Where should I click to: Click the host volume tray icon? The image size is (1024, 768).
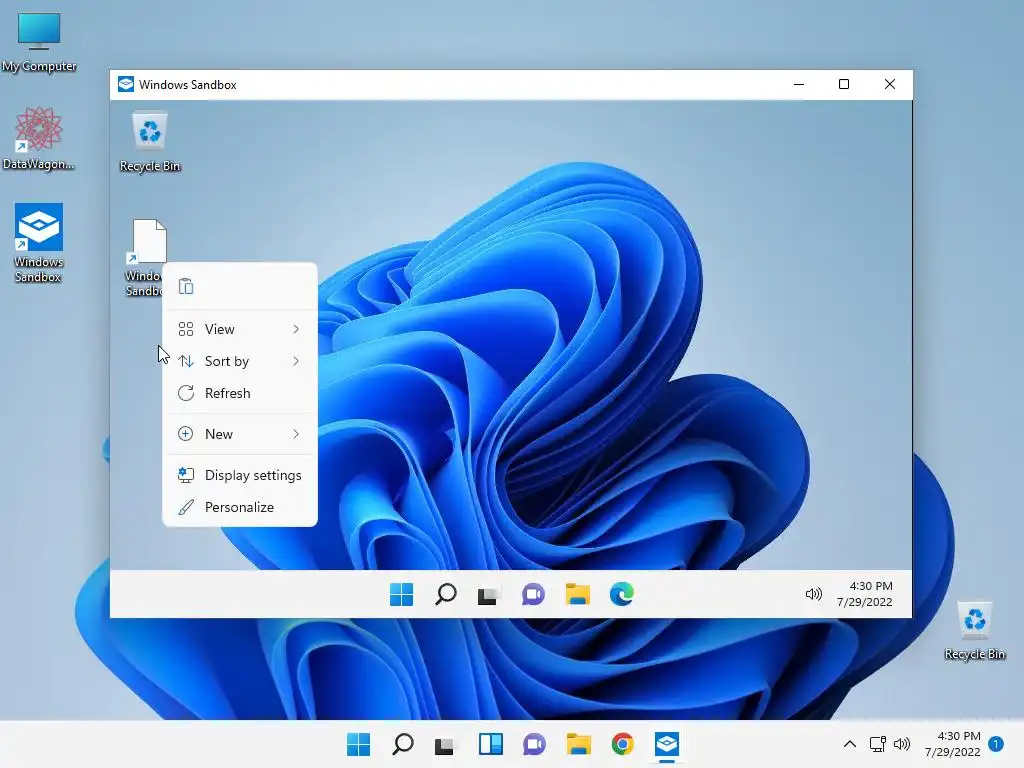(902, 744)
